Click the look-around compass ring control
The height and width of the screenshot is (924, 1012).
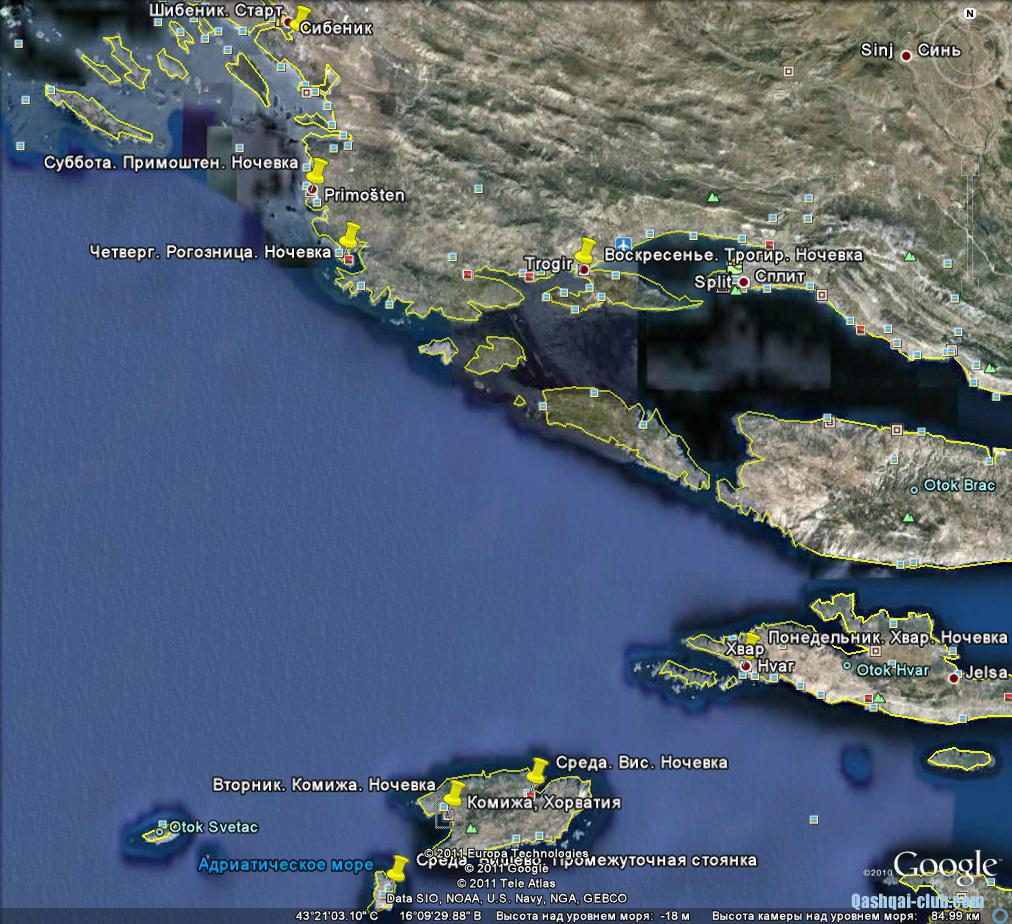[969, 47]
